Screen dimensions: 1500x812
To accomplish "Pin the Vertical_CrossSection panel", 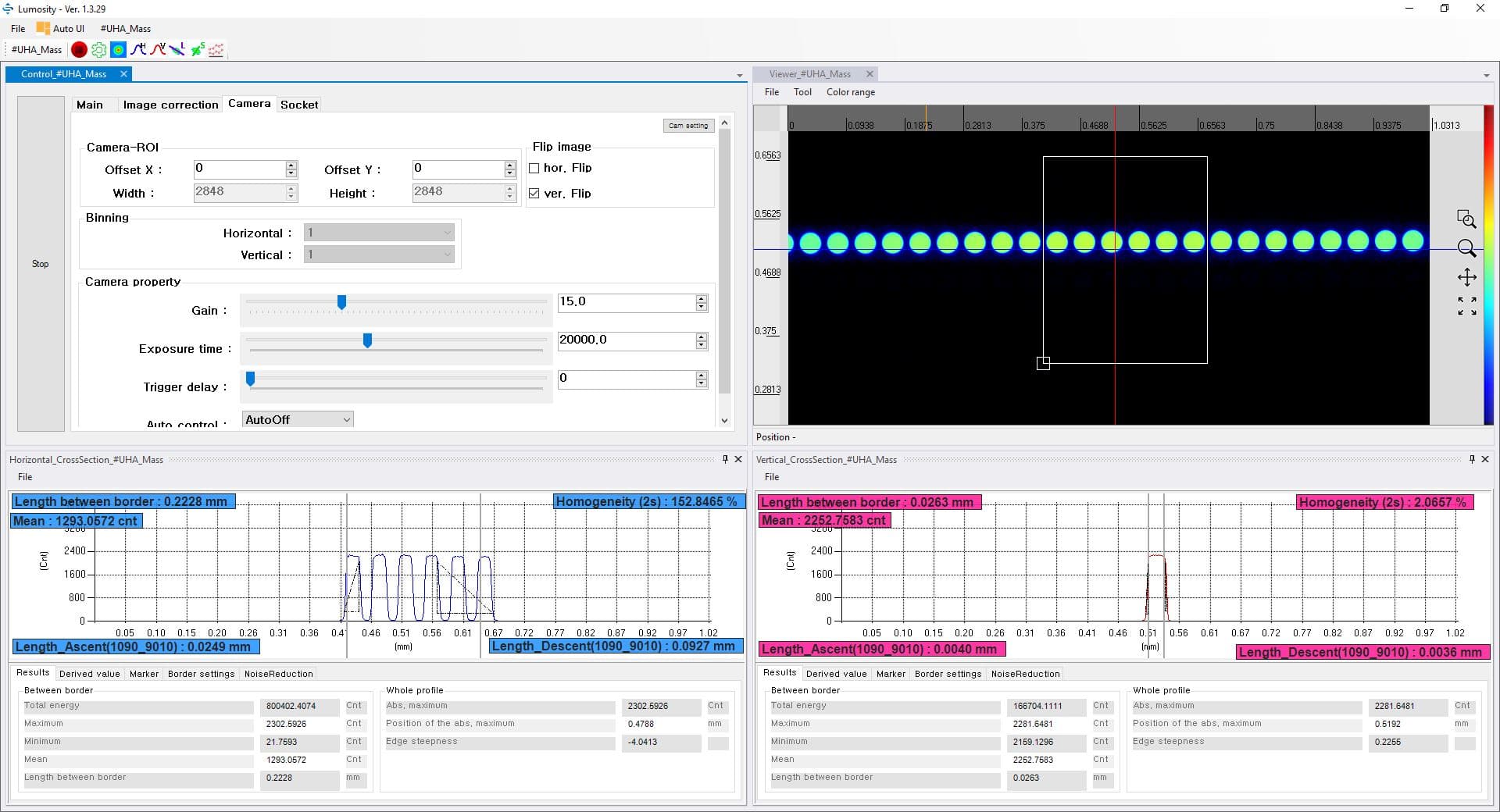I will pos(1472,459).
